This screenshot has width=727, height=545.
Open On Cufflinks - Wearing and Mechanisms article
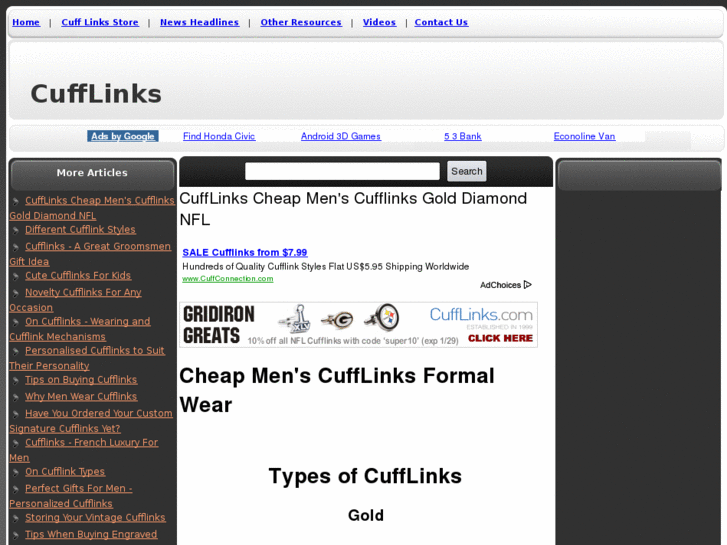[x=80, y=329]
